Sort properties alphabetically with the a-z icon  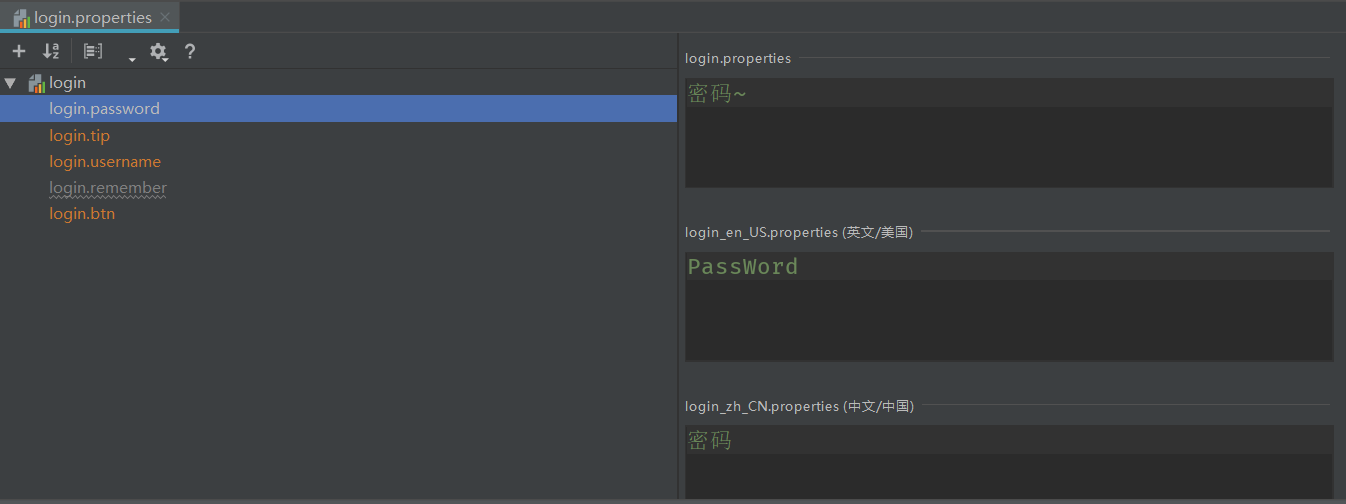[x=51, y=51]
